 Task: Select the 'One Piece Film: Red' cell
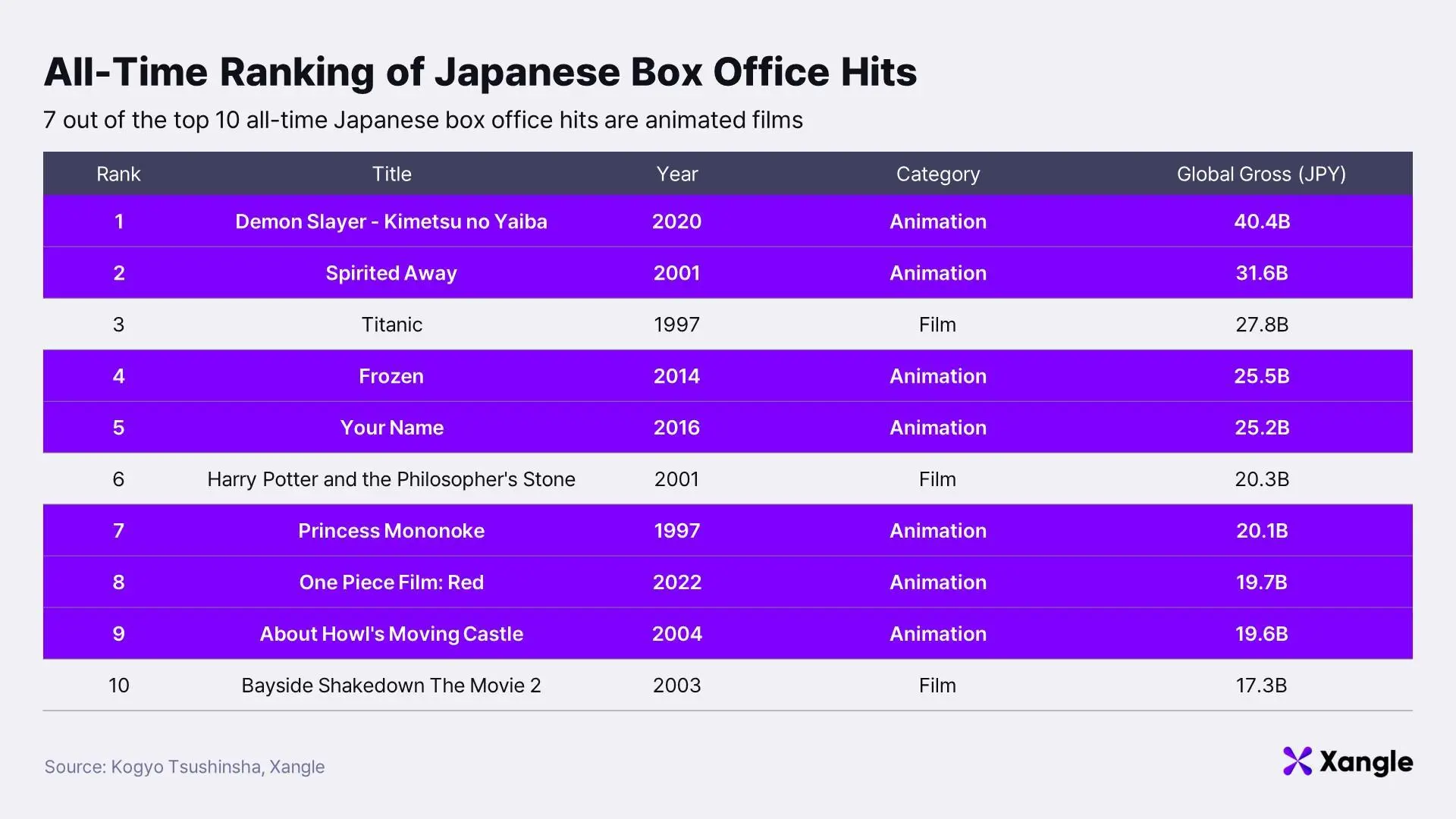(391, 582)
